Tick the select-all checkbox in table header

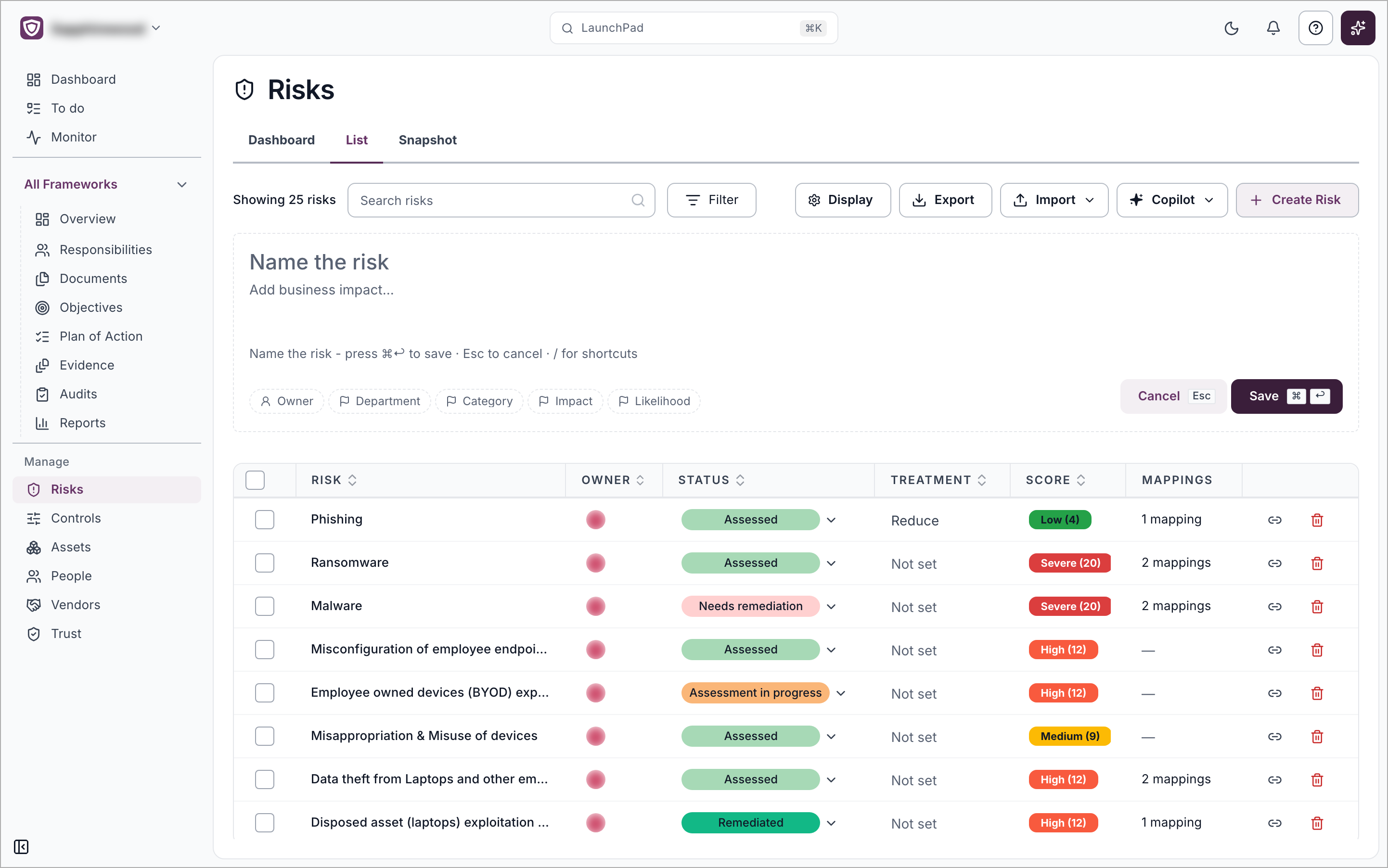point(255,480)
